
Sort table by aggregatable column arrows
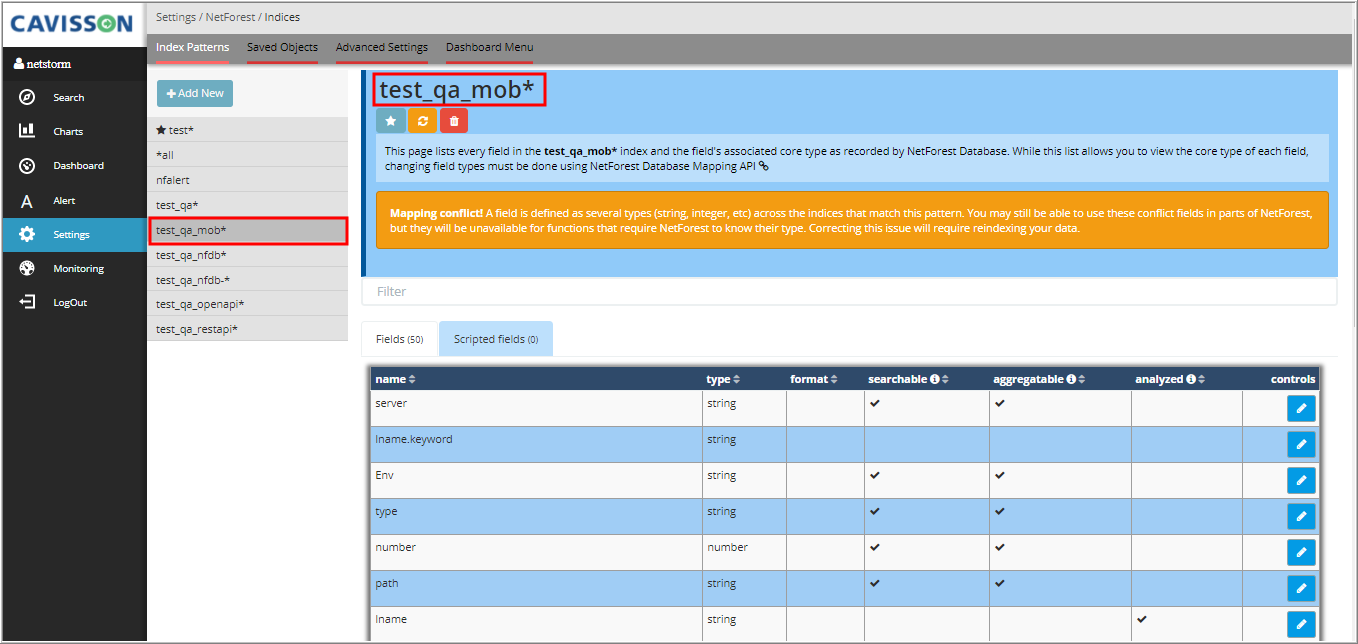(1081, 380)
